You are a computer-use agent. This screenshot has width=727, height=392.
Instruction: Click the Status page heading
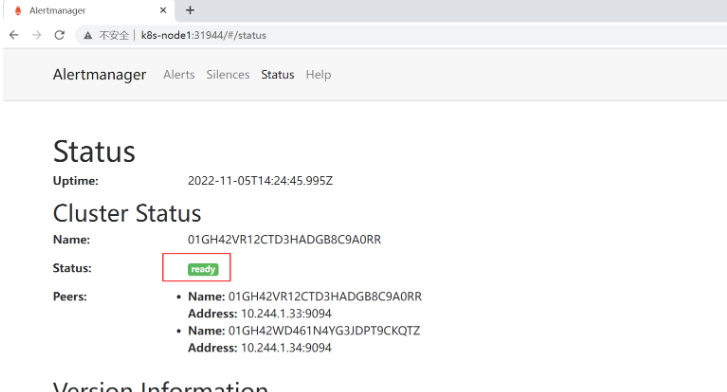(x=94, y=152)
